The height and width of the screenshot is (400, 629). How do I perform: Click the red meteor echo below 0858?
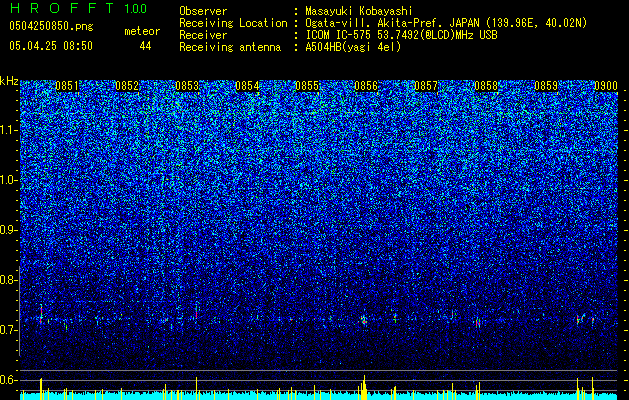pyautogui.click(x=478, y=323)
